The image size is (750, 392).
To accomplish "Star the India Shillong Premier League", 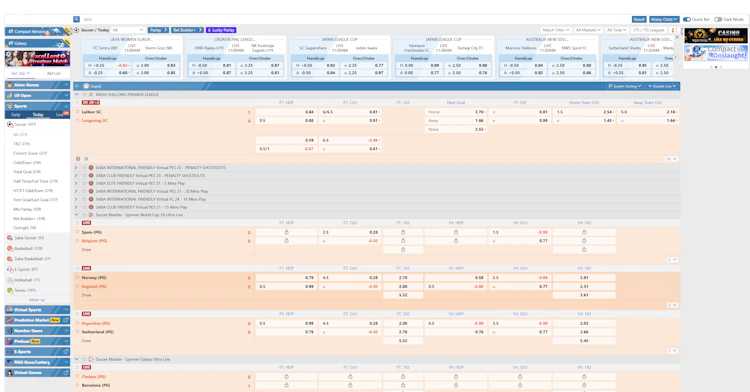I will [x=85, y=95].
